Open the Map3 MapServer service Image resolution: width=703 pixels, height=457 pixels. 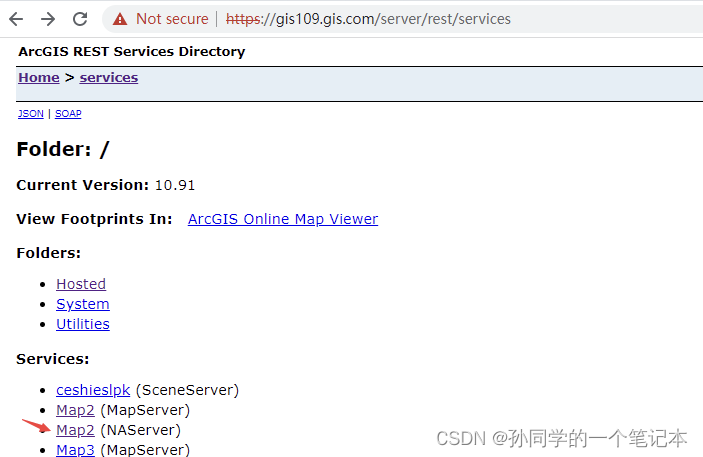coord(75,450)
